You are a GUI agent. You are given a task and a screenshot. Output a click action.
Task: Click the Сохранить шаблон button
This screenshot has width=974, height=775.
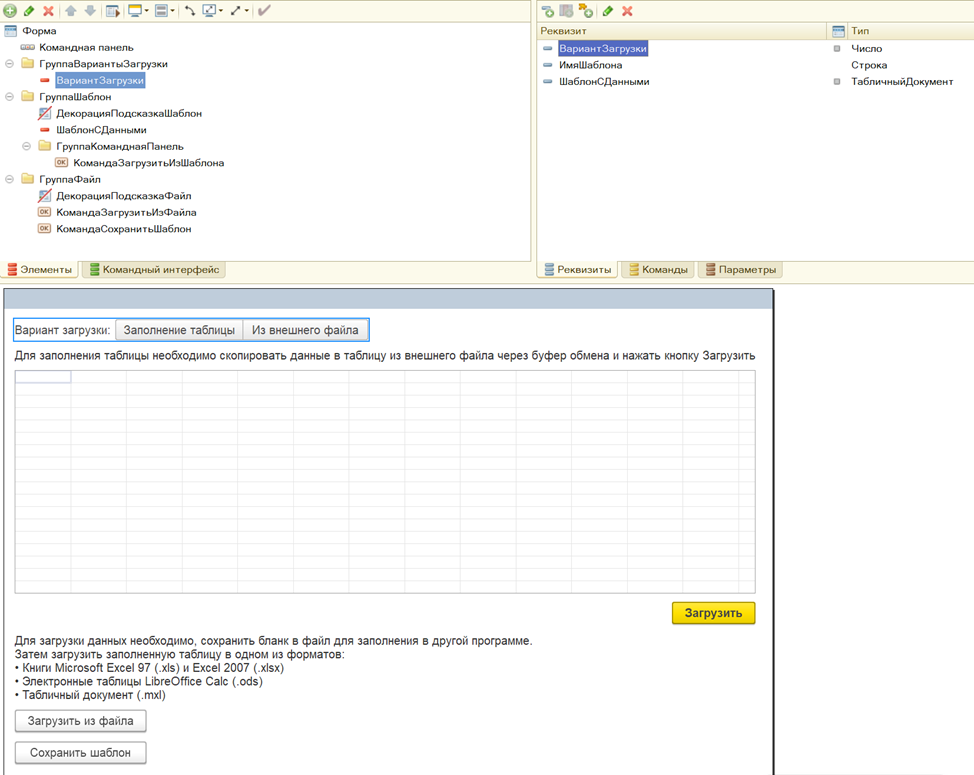[80, 753]
